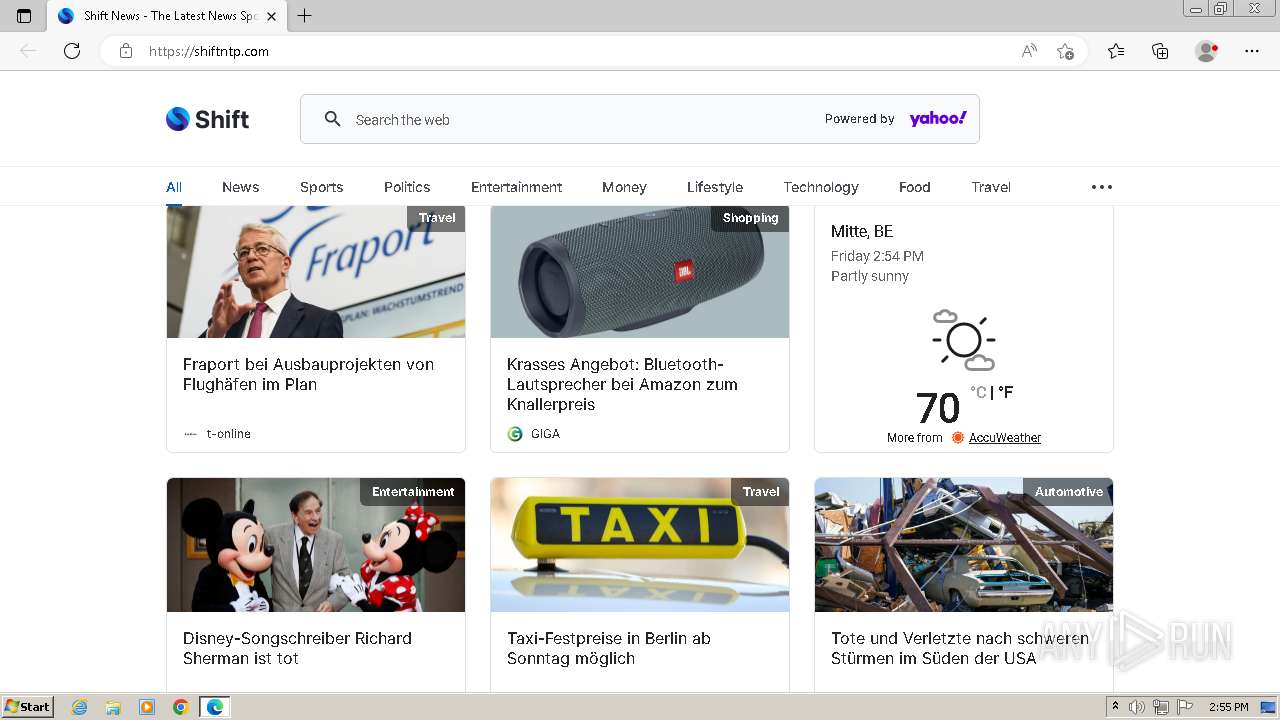Screen dimensions: 1280x720
Task: Open the network tray icon
Action: coord(1161,707)
